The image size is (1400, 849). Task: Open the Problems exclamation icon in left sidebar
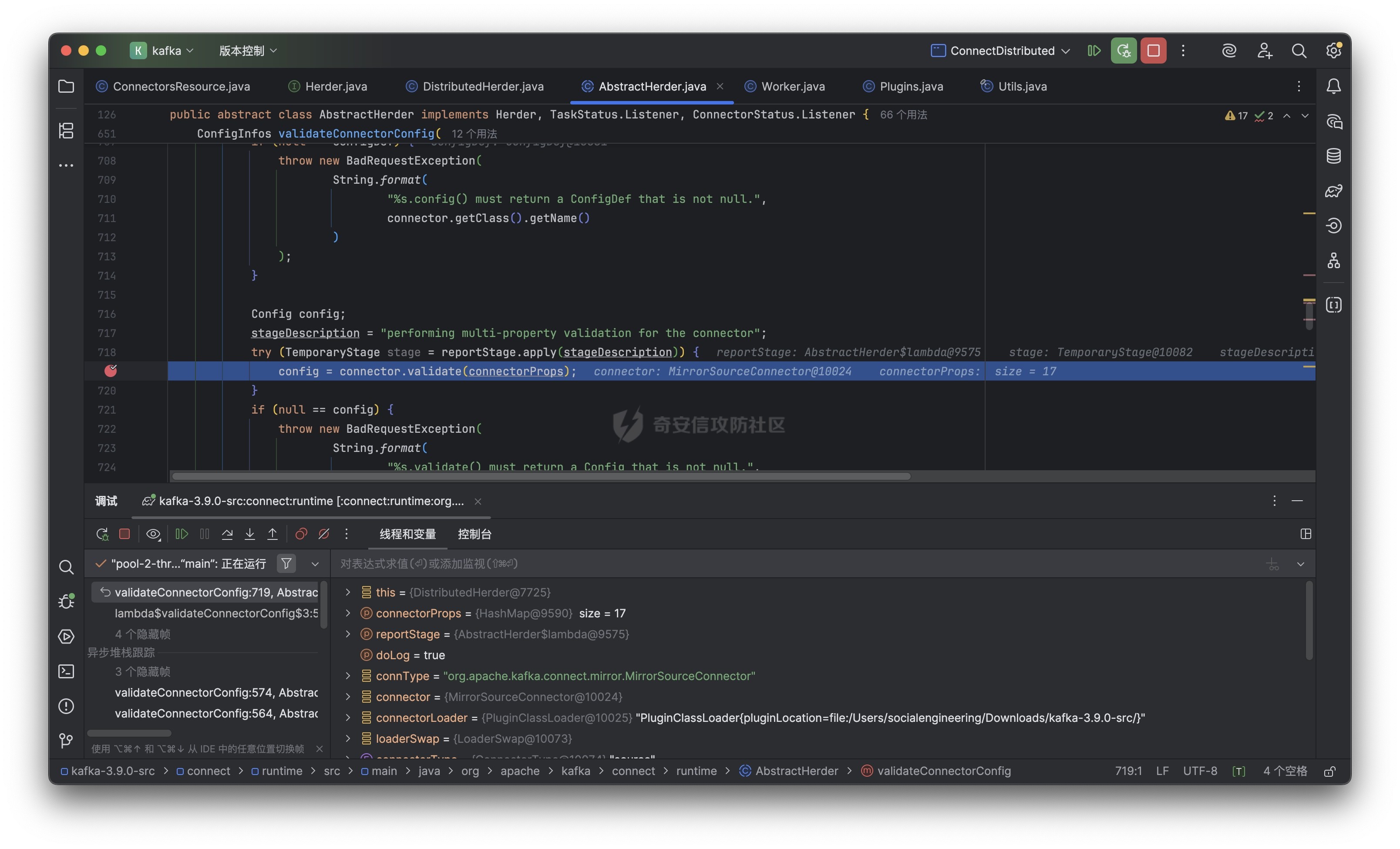[66, 706]
